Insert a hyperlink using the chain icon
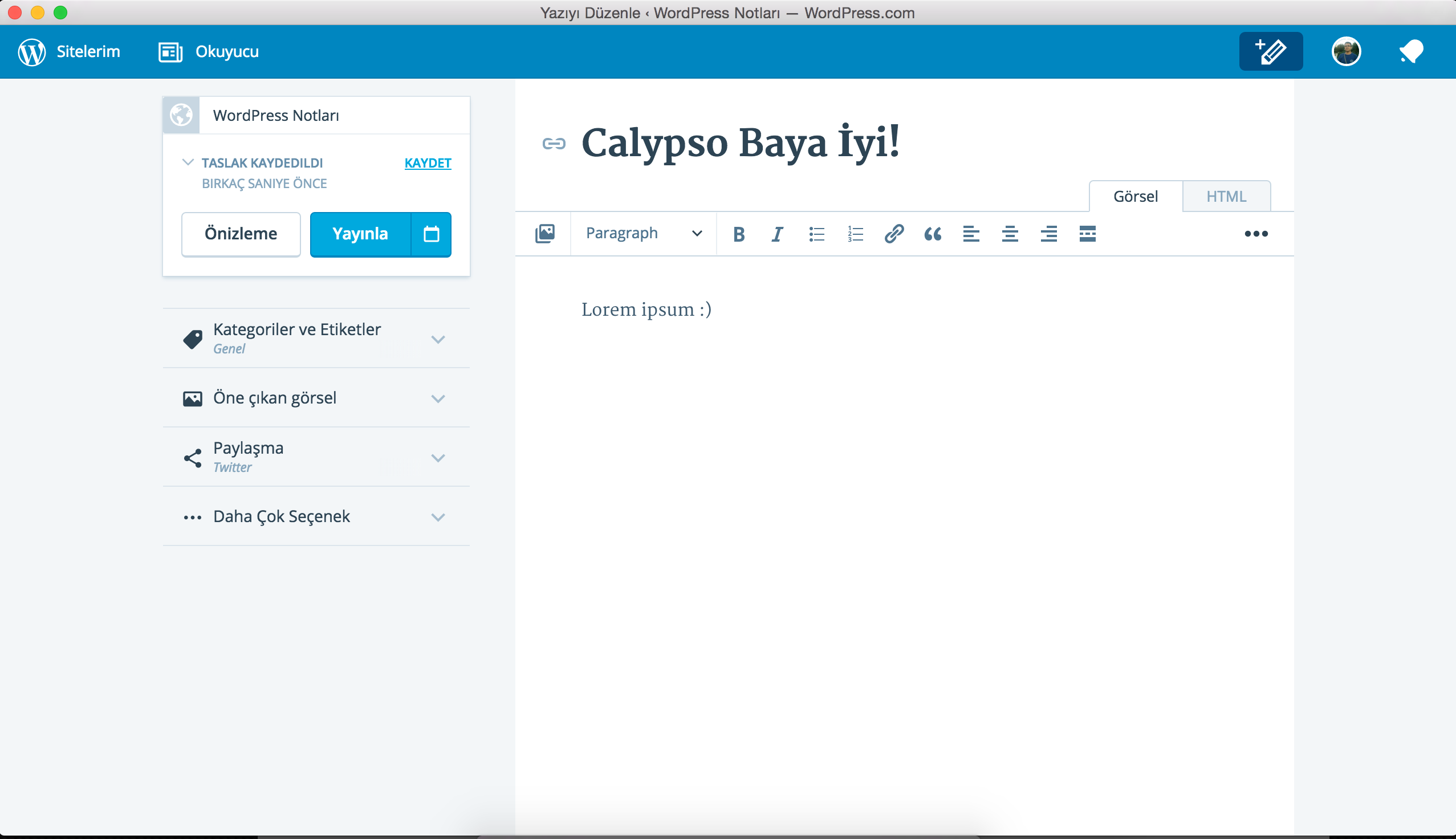The width and height of the screenshot is (1456, 839). pyautogui.click(x=894, y=233)
